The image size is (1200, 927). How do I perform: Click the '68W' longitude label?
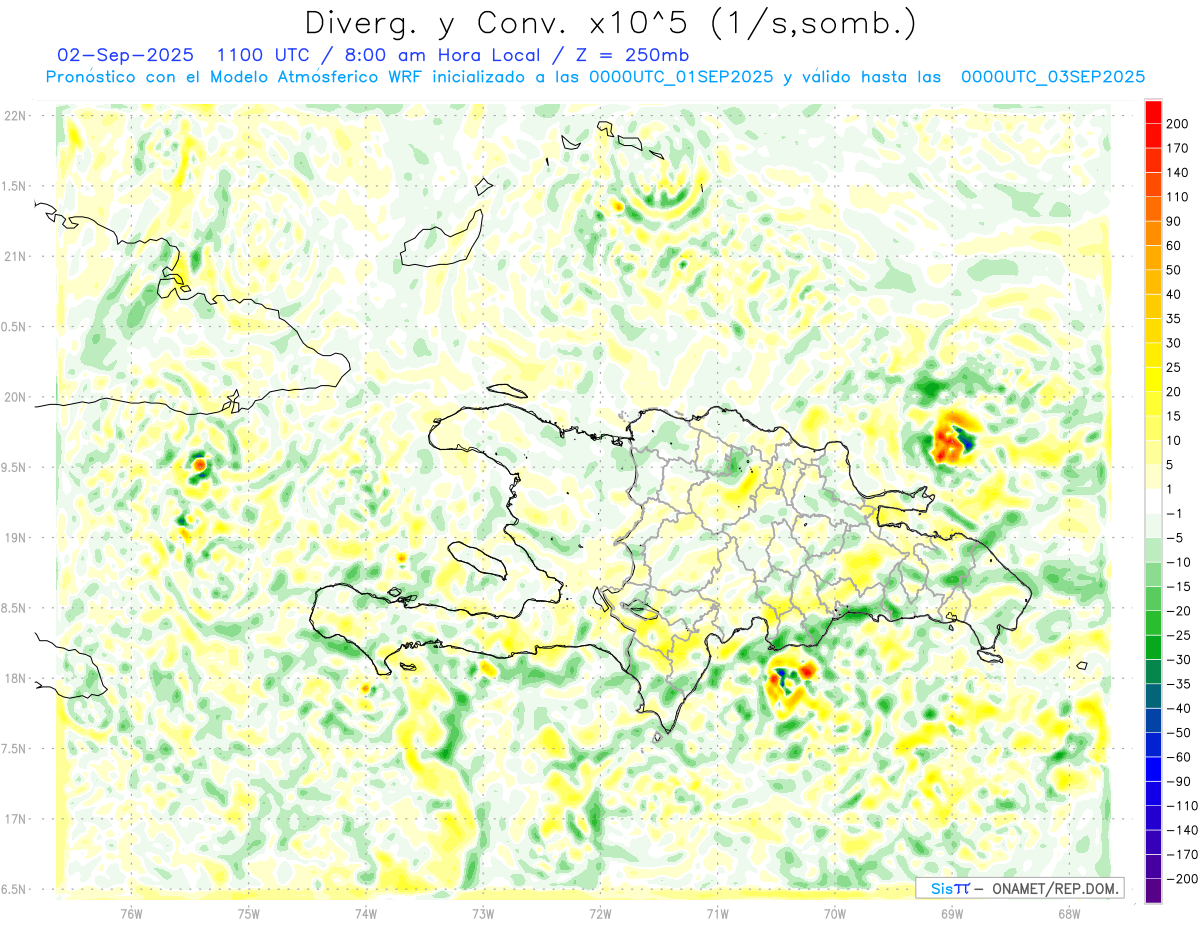(x=1069, y=913)
